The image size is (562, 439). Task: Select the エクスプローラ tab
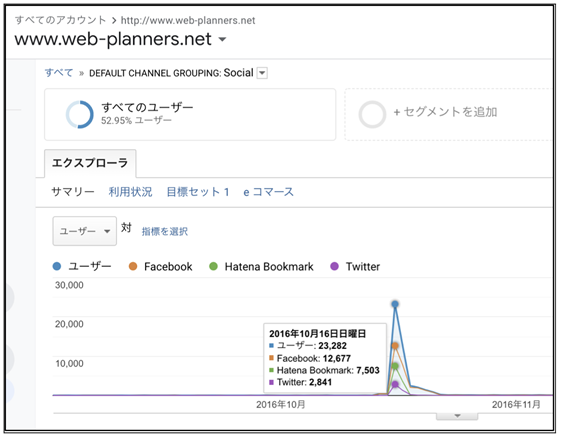pyautogui.click(x=90, y=163)
